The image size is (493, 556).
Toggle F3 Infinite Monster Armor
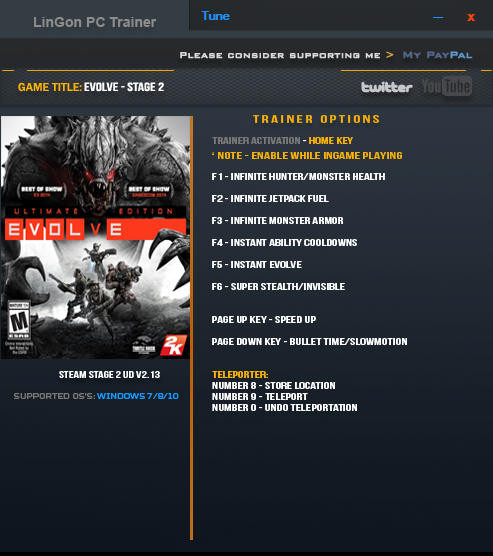point(277,221)
